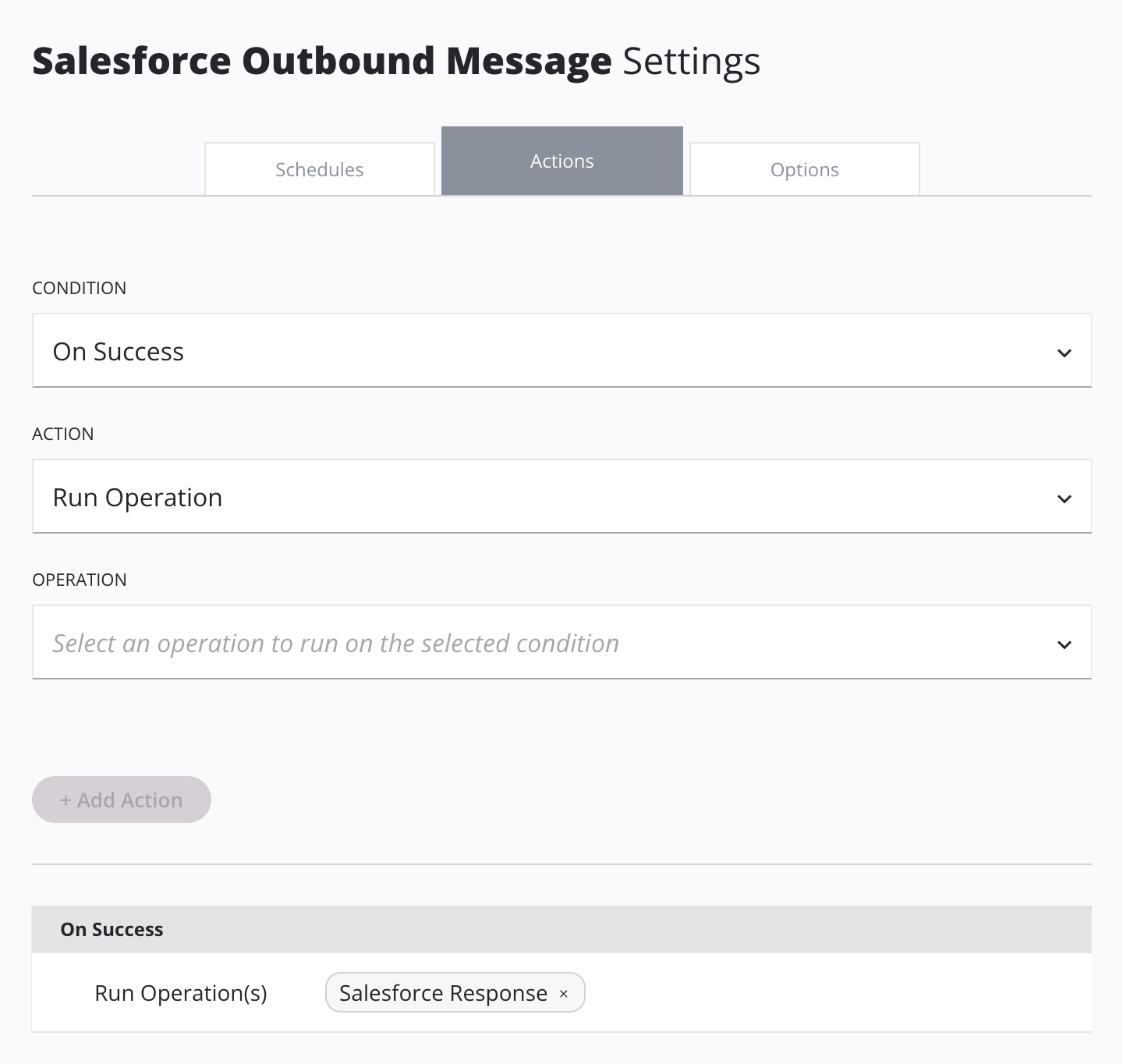The height and width of the screenshot is (1064, 1123).
Task: Click the ACTION field label
Action: click(x=62, y=434)
